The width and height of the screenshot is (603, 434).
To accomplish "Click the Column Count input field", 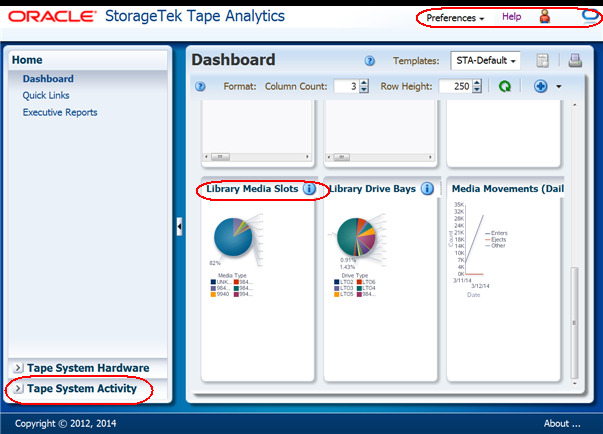I will pyautogui.click(x=347, y=86).
